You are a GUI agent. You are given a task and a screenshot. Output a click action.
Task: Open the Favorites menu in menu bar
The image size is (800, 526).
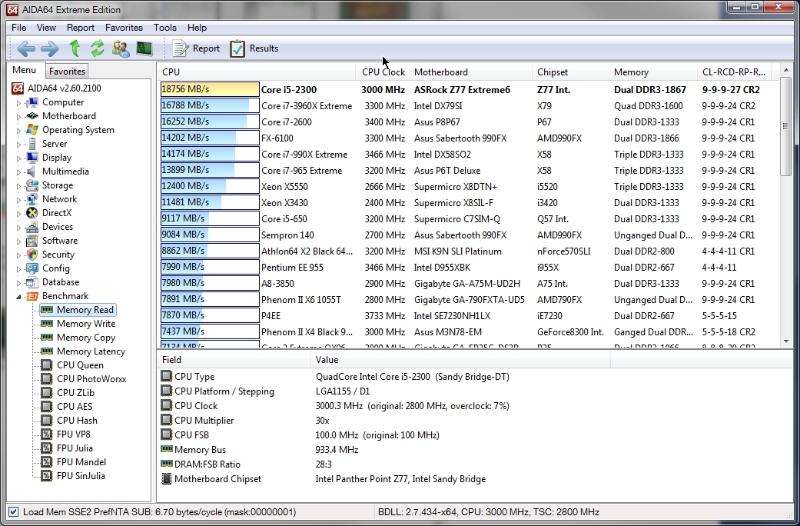tap(124, 28)
